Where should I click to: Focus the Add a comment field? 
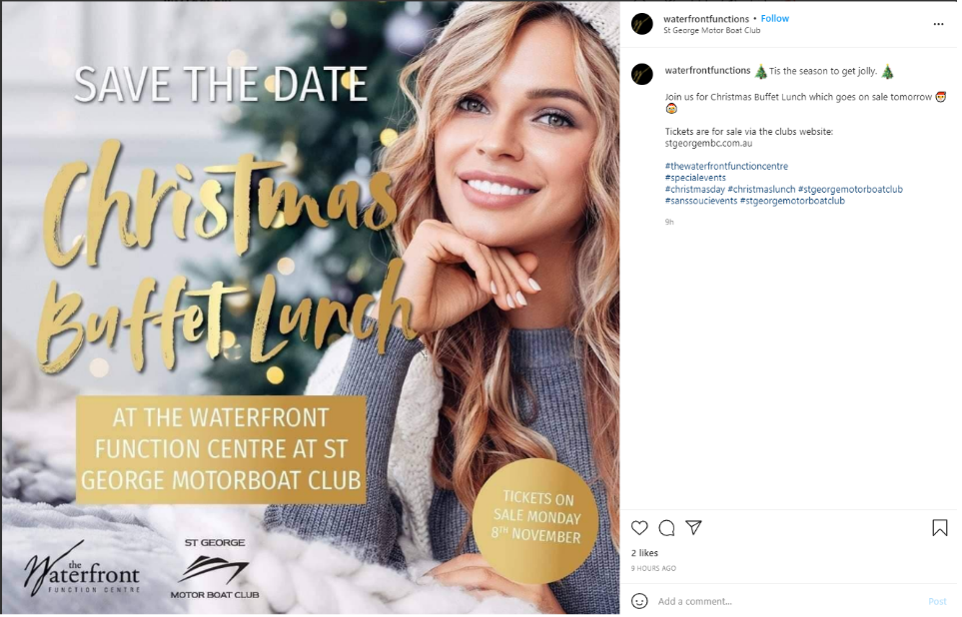(x=788, y=602)
